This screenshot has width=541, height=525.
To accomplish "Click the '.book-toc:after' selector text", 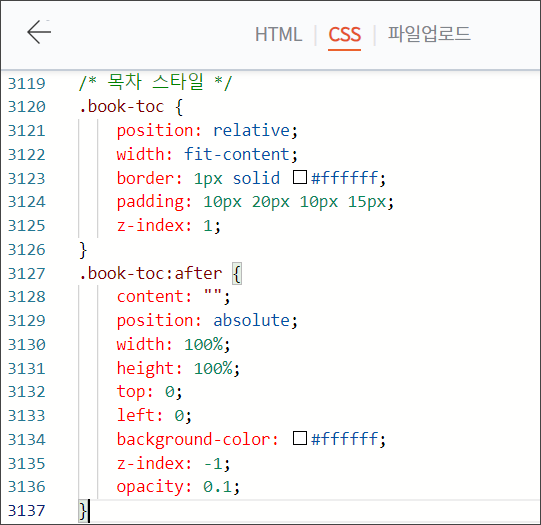I will coord(151,274).
